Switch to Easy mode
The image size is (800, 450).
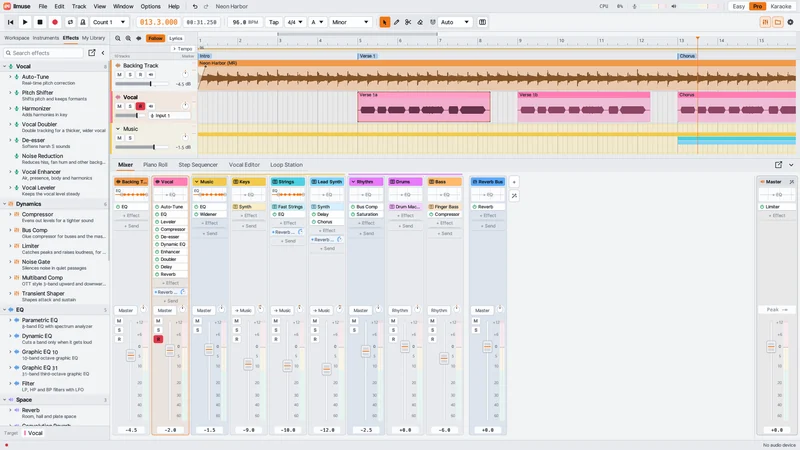pyautogui.click(x=739, y=7)
